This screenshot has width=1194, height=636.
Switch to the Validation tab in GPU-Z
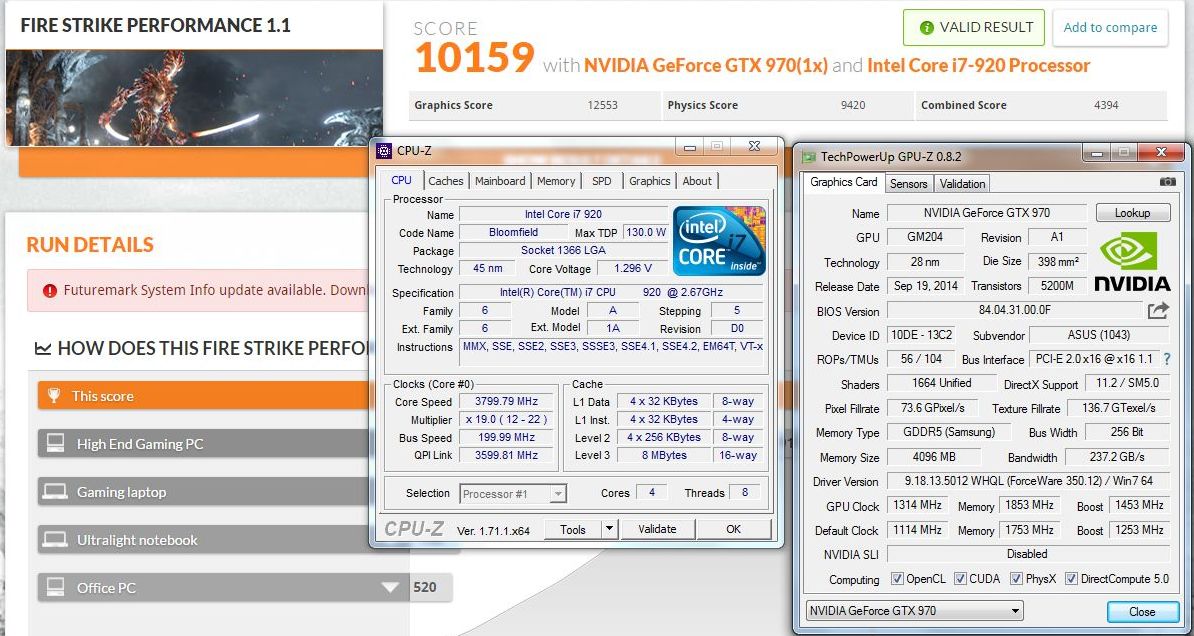(x=963, y=184)
